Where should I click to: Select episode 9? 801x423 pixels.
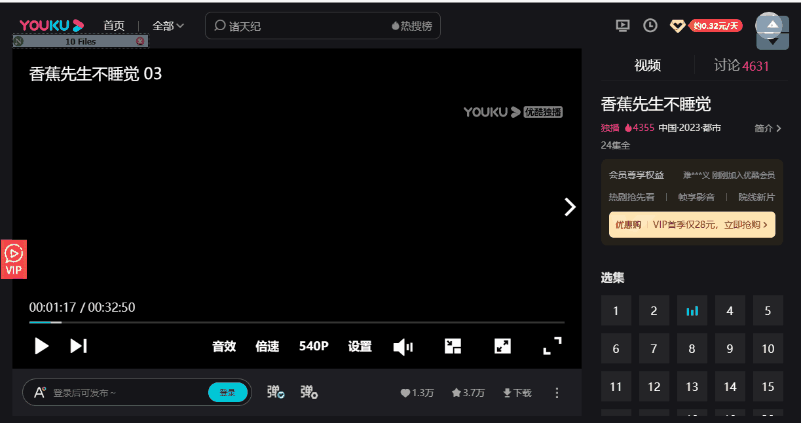pos(729,348)
